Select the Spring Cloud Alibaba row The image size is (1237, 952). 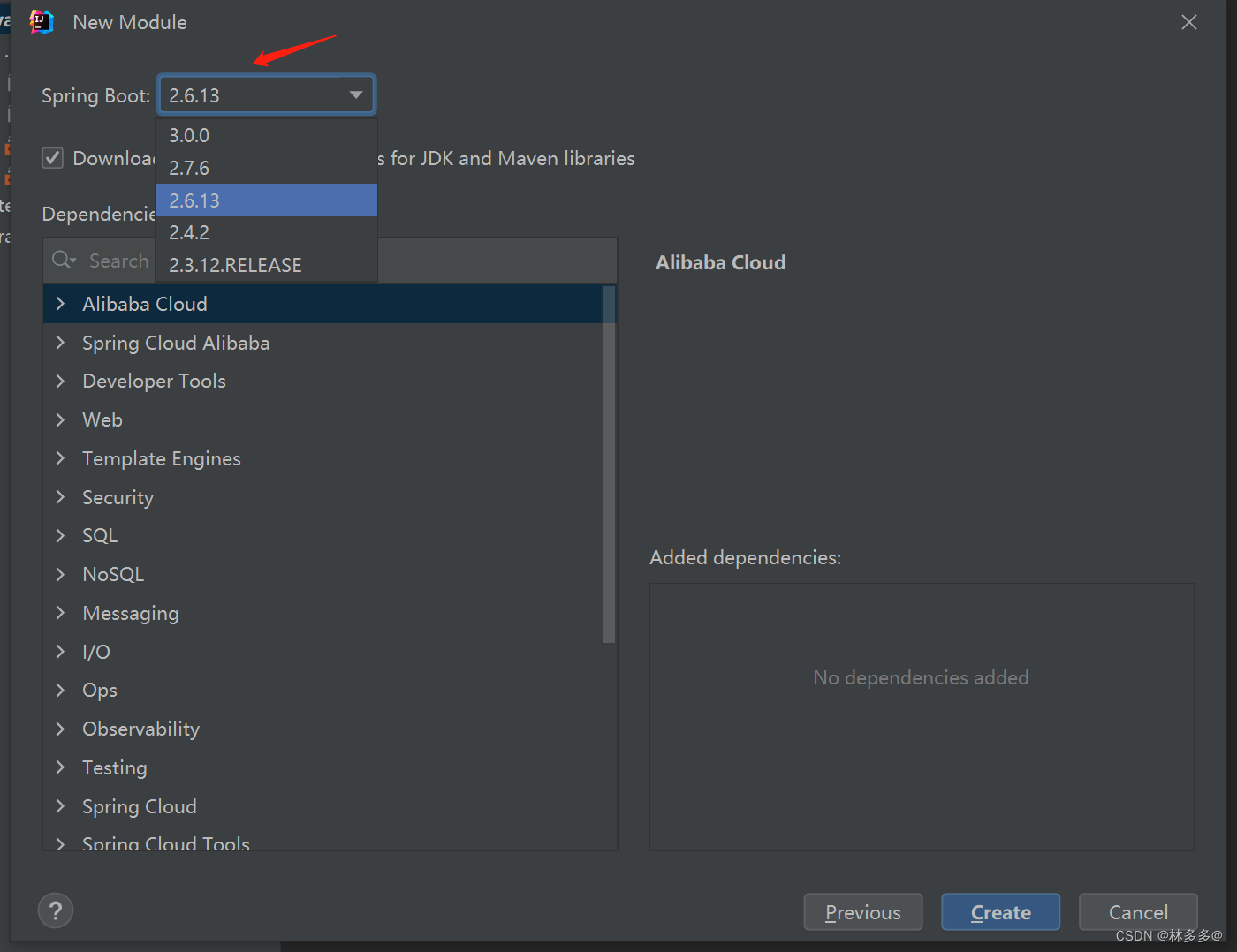click(x=323, y=343)
